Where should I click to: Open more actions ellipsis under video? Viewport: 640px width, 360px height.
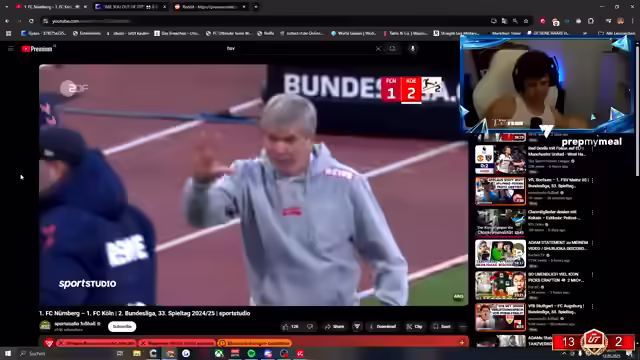pos(462,327)
